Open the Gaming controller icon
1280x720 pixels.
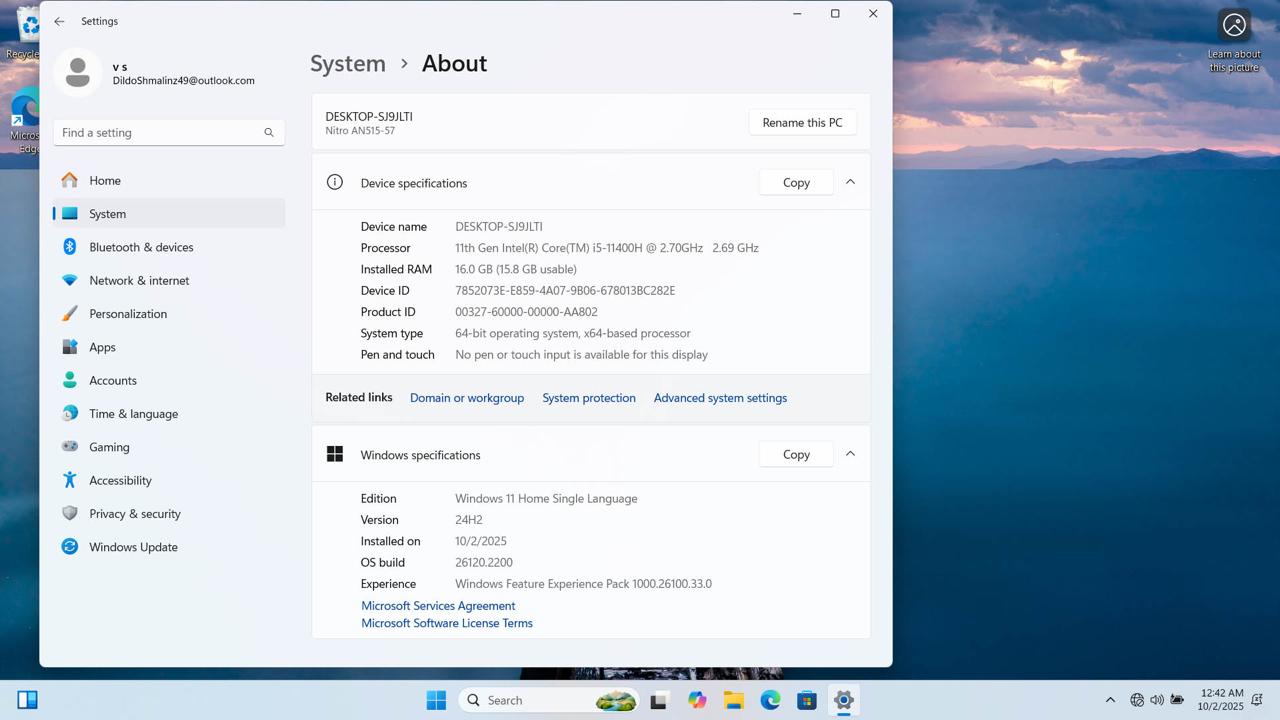pos(70,447)
